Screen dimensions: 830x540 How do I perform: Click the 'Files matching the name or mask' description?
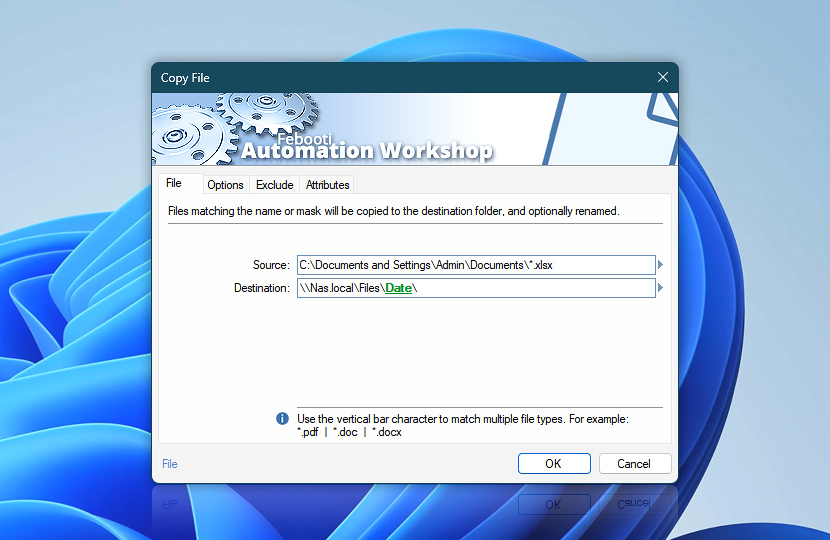(393, 211)
